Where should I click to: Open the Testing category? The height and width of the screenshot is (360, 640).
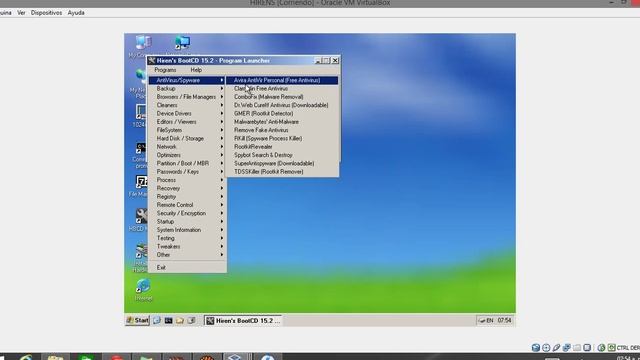(x=187, y=238)
